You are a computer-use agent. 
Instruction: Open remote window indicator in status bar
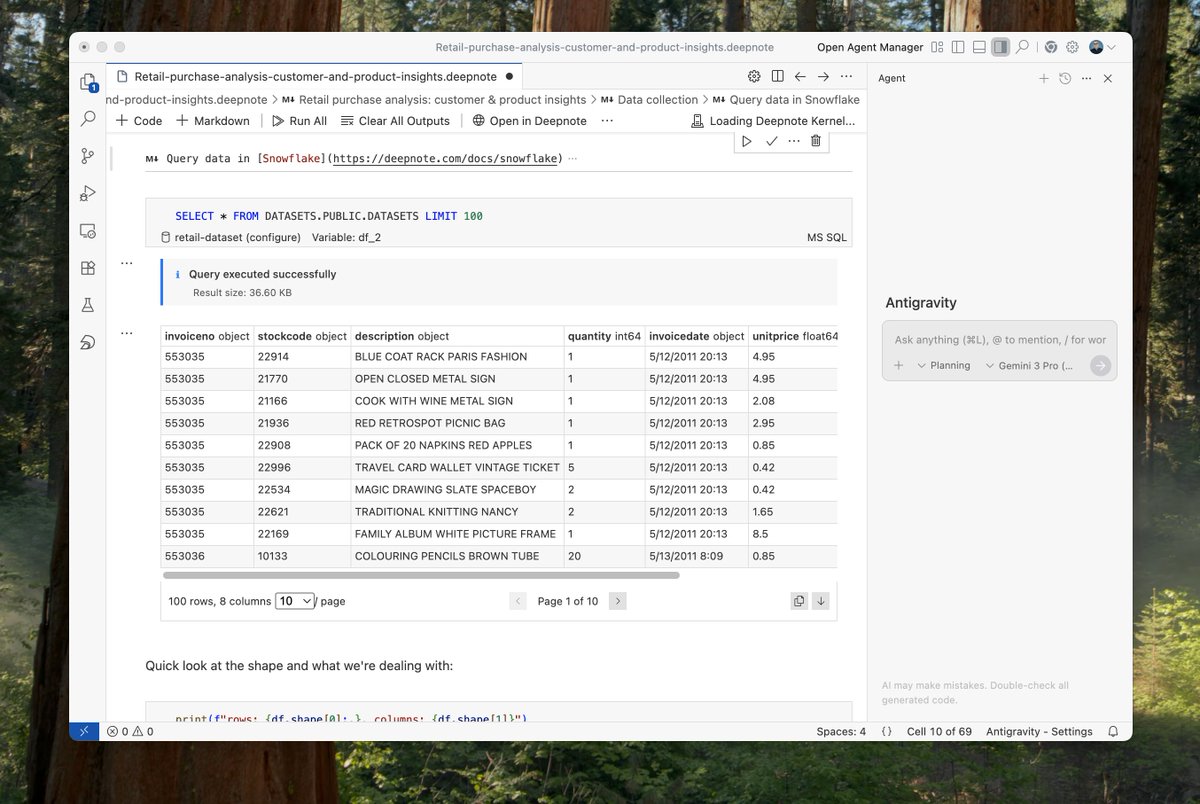click(84, 731)
